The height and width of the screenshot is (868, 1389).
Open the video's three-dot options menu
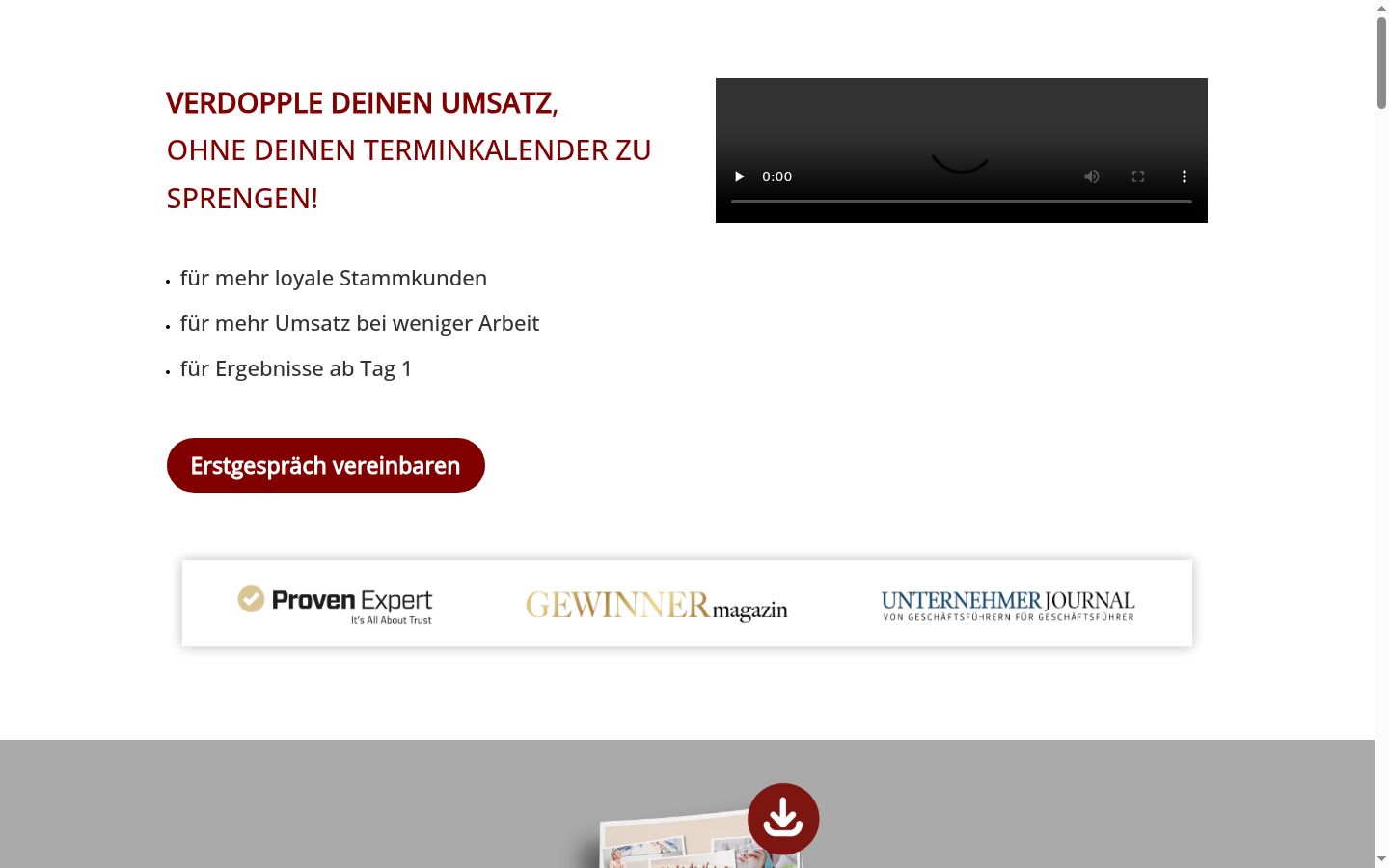click(1185, 176)
